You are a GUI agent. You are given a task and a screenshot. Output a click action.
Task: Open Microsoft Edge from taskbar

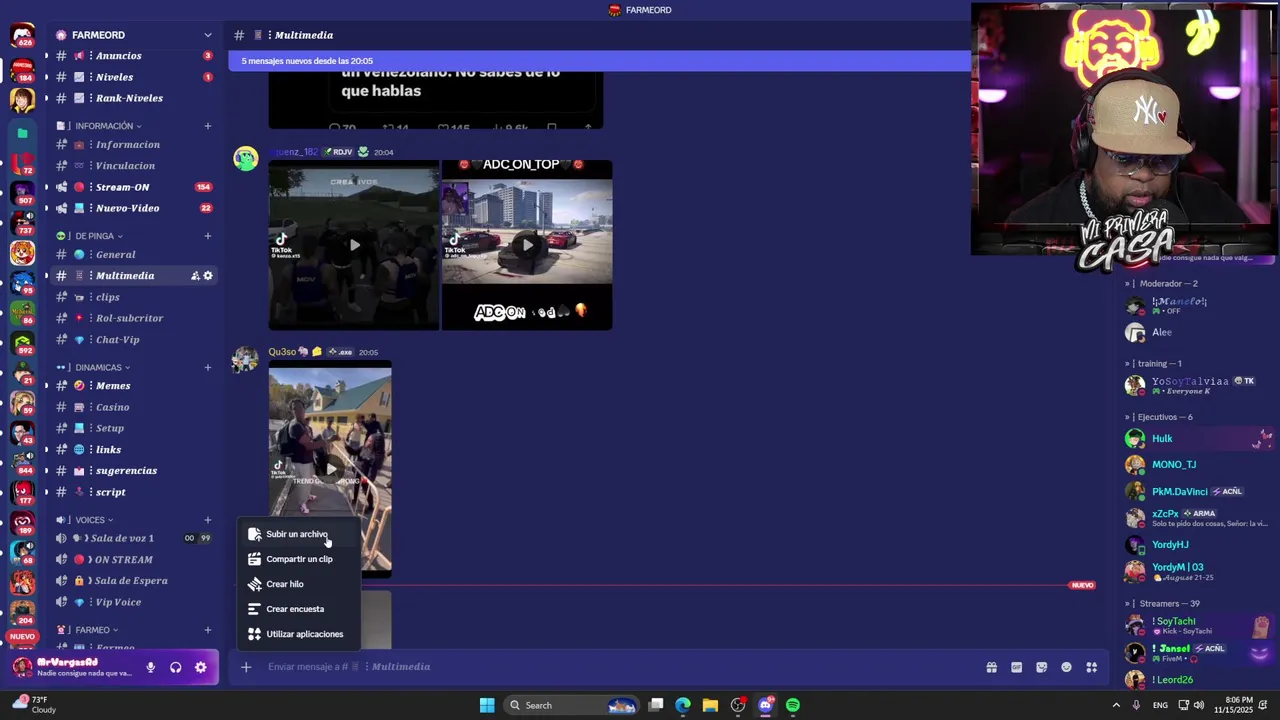tap(683, 705)
